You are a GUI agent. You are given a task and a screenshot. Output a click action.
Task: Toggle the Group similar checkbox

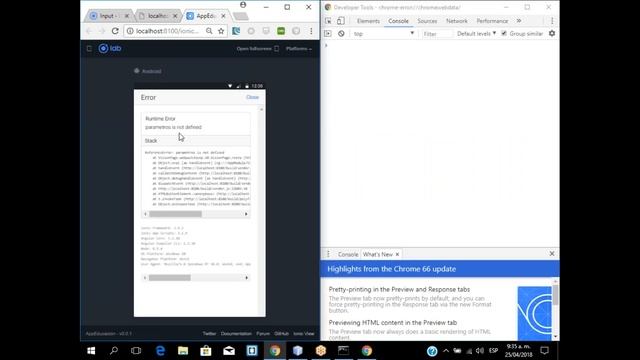click(504, 33)
